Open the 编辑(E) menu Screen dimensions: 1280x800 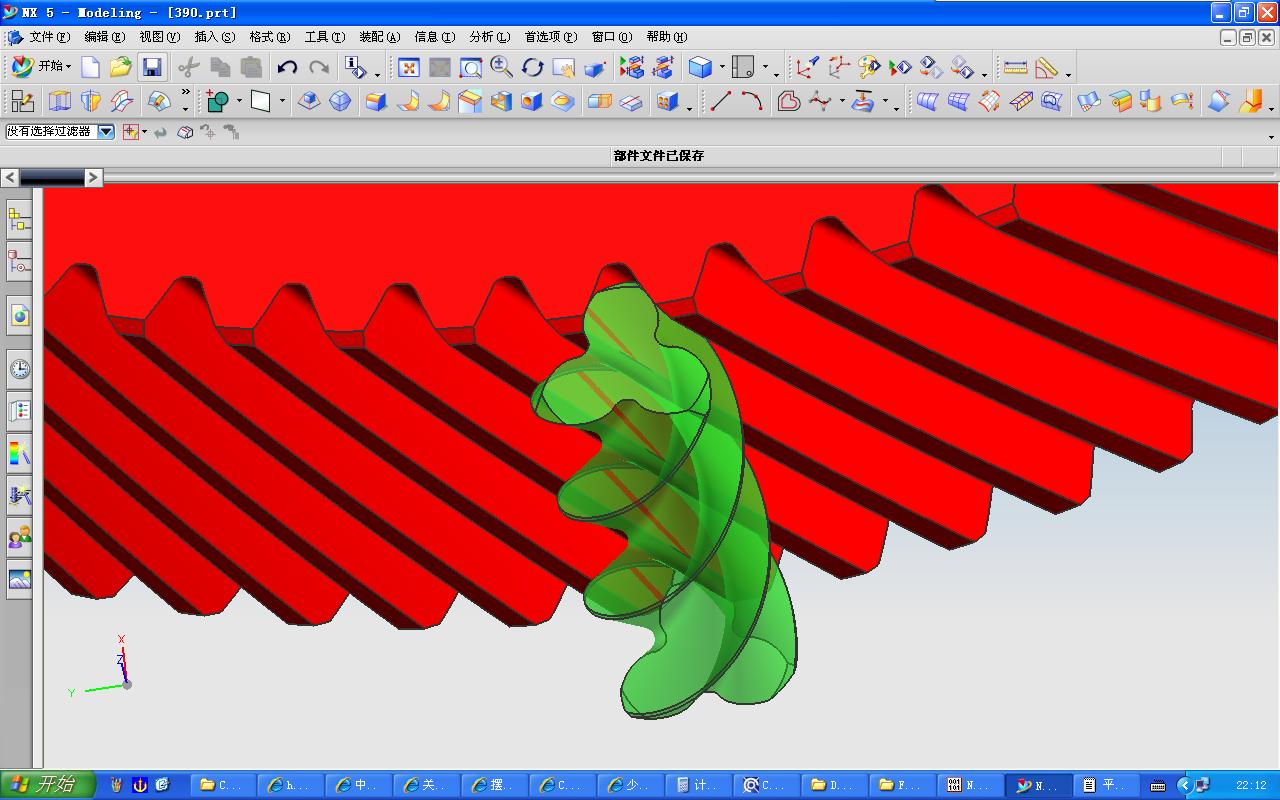coord(104,37)
